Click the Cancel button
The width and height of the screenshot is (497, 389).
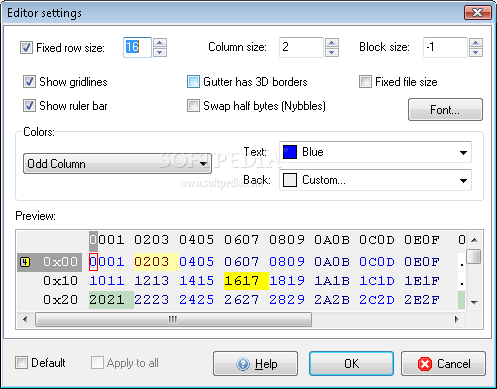tap(443, 364)
